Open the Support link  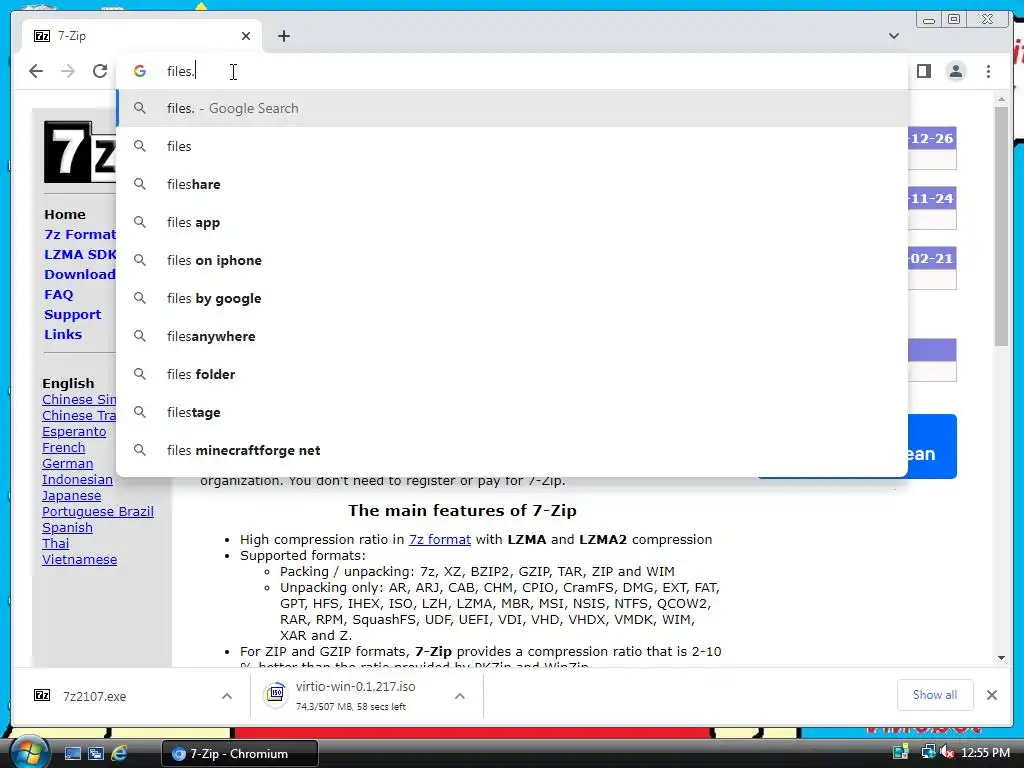[72, 315]
